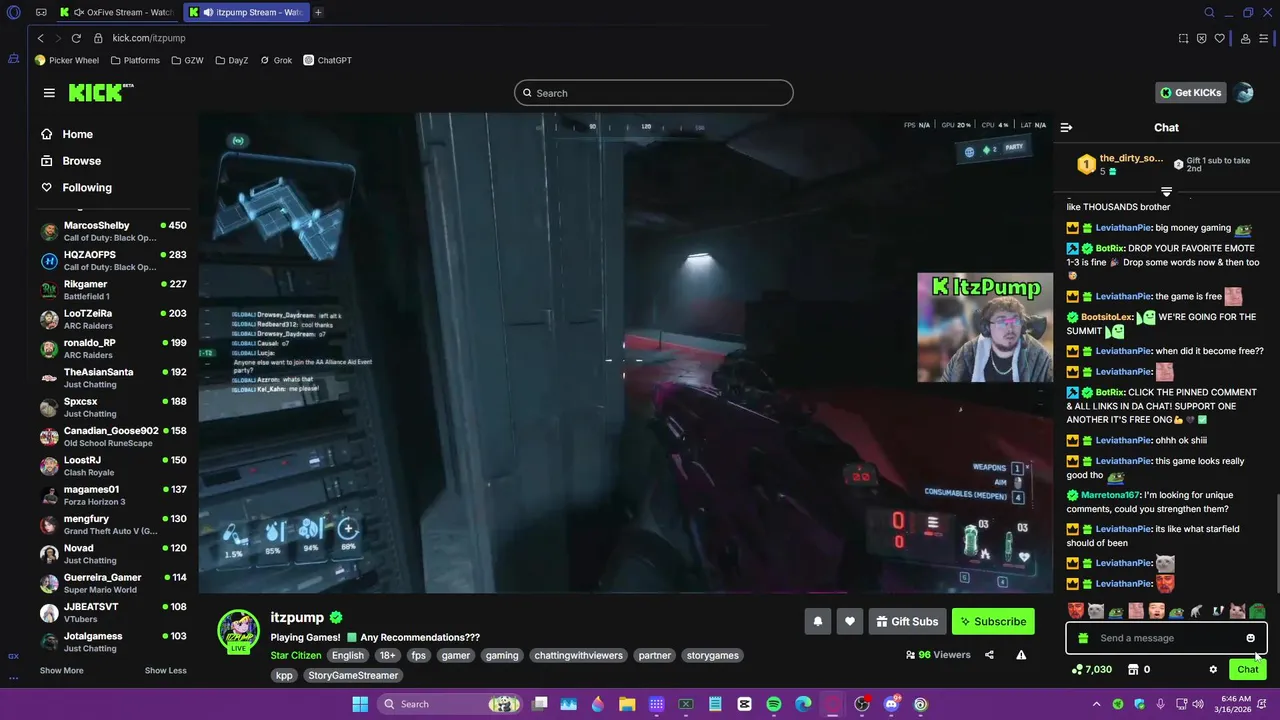Expand the pinned leaderboard chevron in chat
The width and height of the screenshot is (1280, 720).
point(1166,191)
